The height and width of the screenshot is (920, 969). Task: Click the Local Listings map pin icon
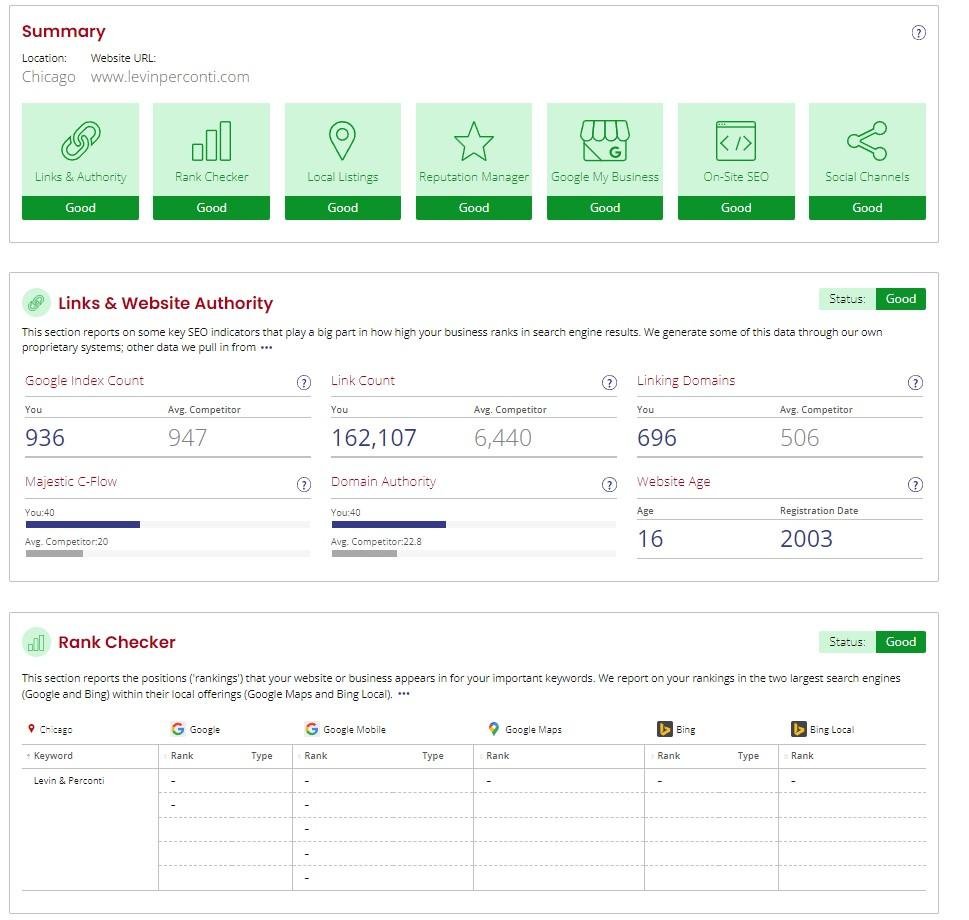pos(342,141)
